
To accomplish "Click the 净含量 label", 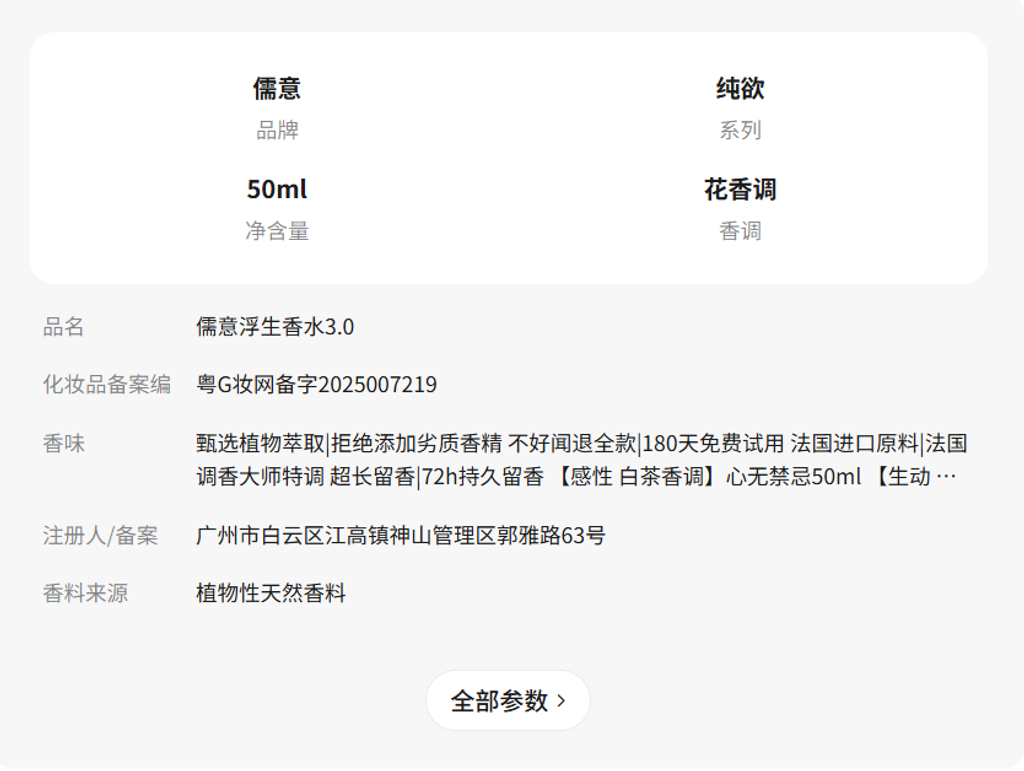I will 277,231.
